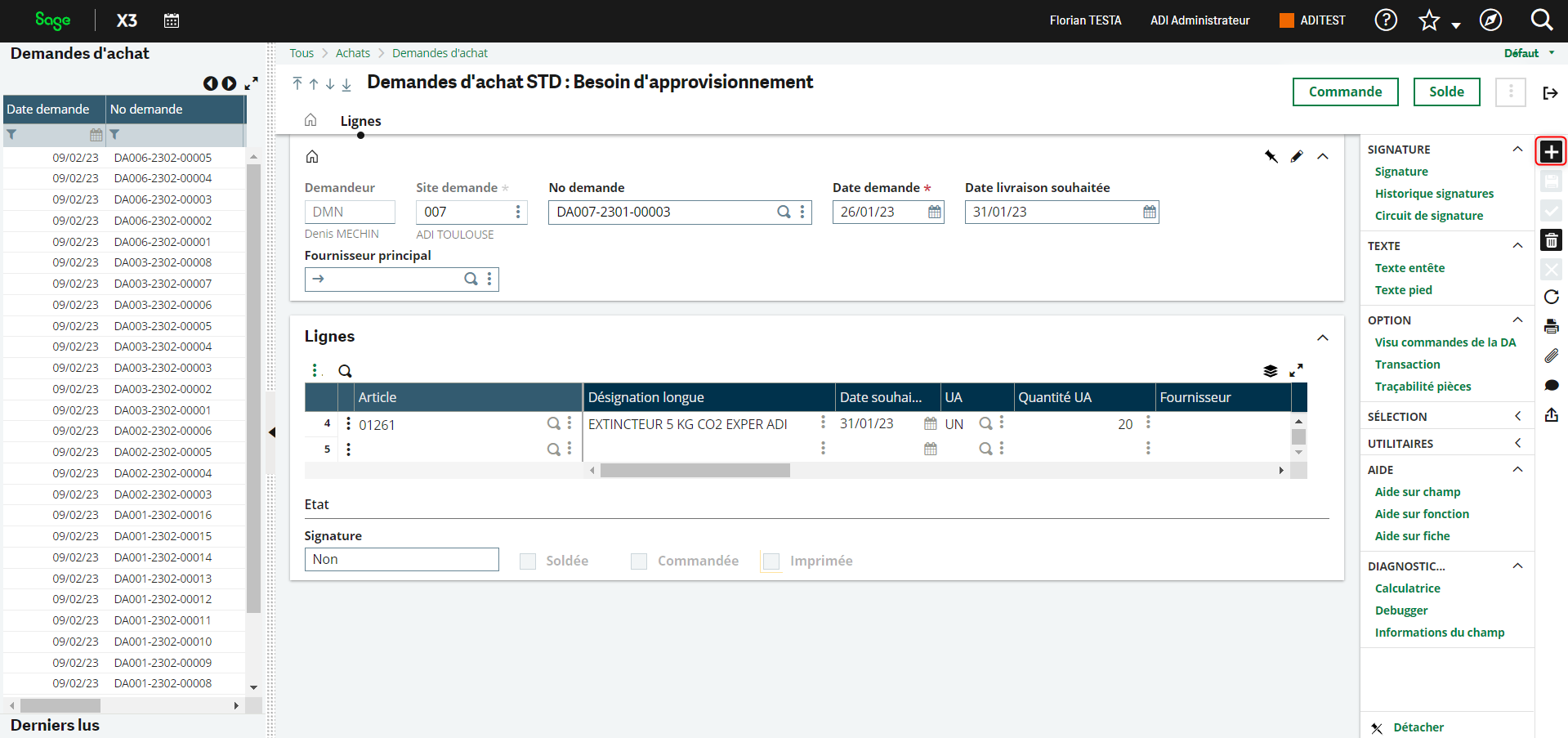Toggle the Commandée checkbox
The image size is (1568, 738).
click(639, 561)
